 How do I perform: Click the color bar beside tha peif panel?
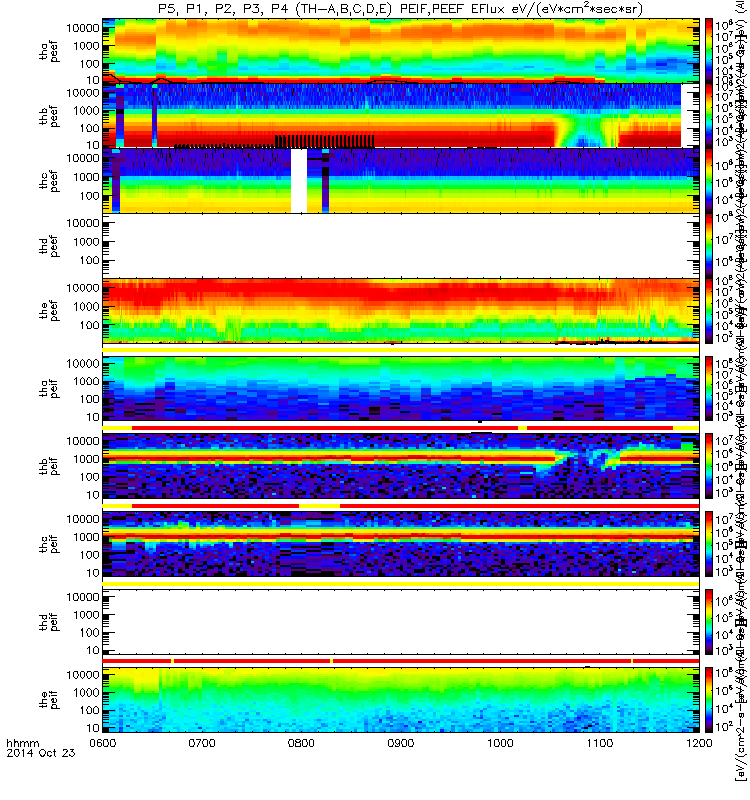(709, 389)
